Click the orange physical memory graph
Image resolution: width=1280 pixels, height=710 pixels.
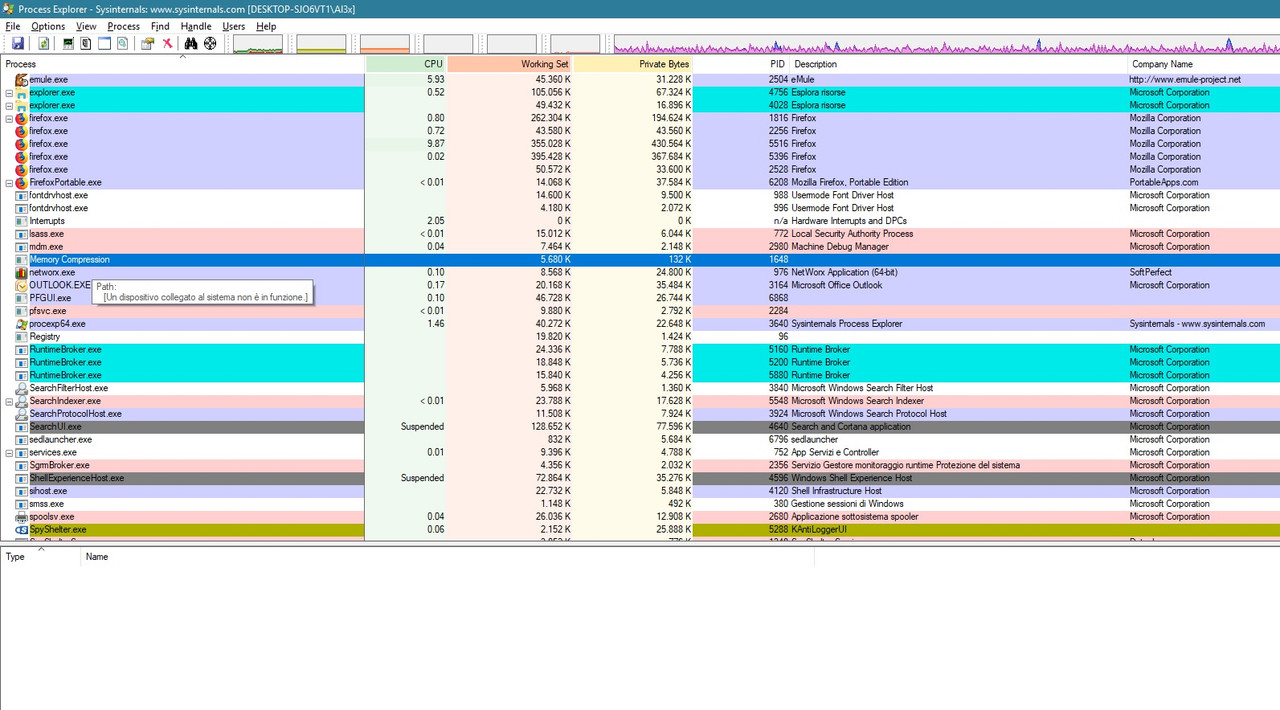[x=385, y=44]
